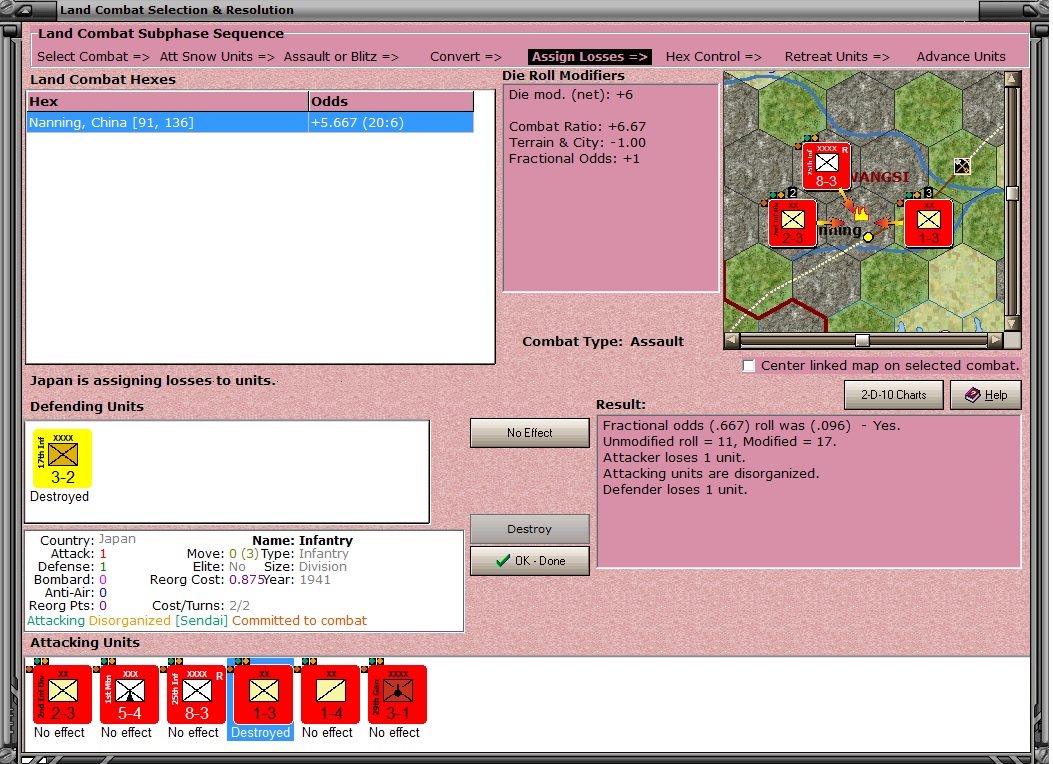This screenshot has height=764, width=1053.
Task: Click the +5.667 (20:6) odds cell
Action: pyautogui.click(x=391, y=122)
